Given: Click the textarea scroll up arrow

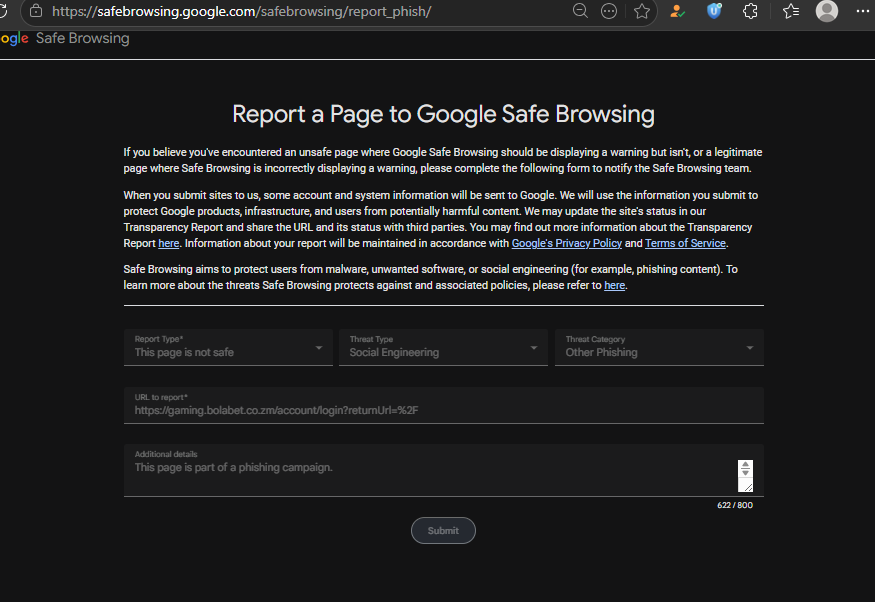Looking at the screenshot, I should point(745,465).
